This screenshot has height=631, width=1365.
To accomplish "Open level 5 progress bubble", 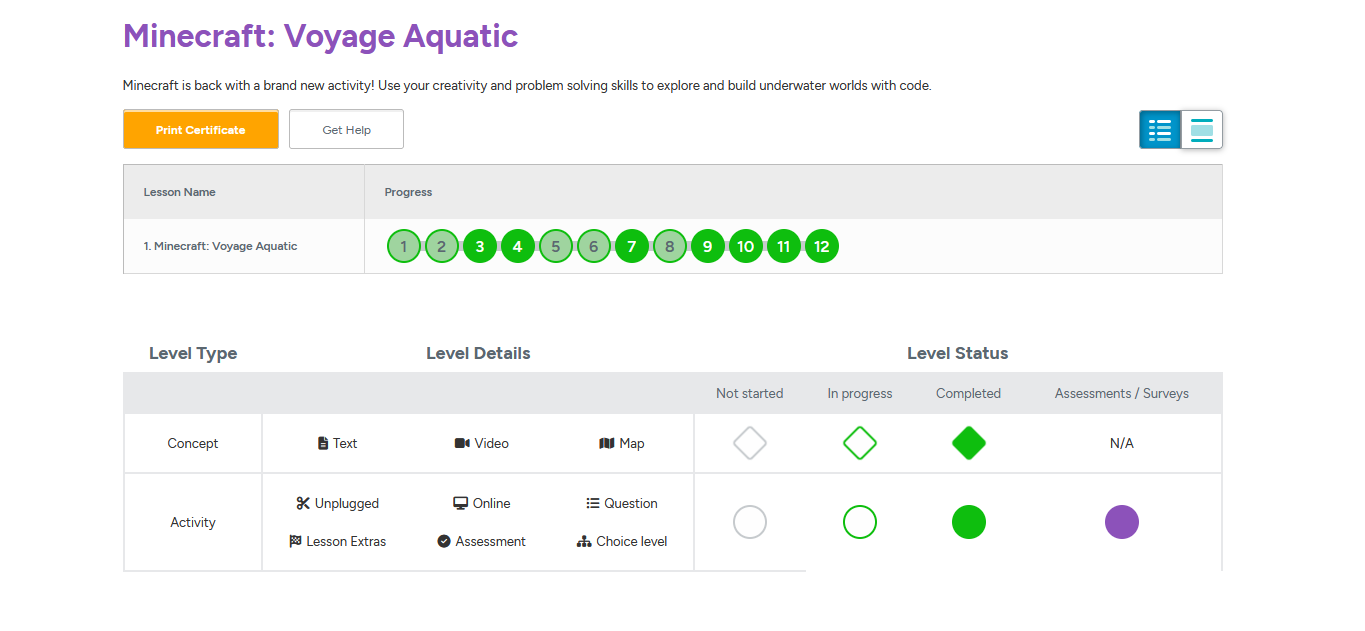I will pyautogui.click(x=556, y=246).
